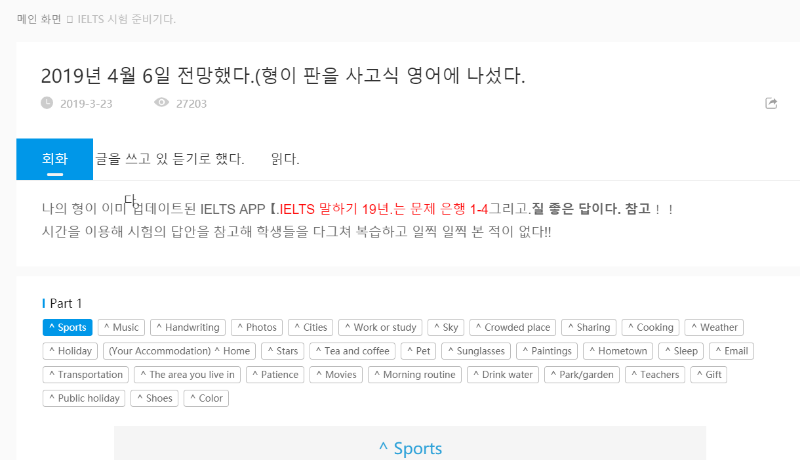Image resolution: width=800 pixels, height=460 pixels.
Task: Click the article title starting 2019년 4월 6일
Action: (283, 75)
